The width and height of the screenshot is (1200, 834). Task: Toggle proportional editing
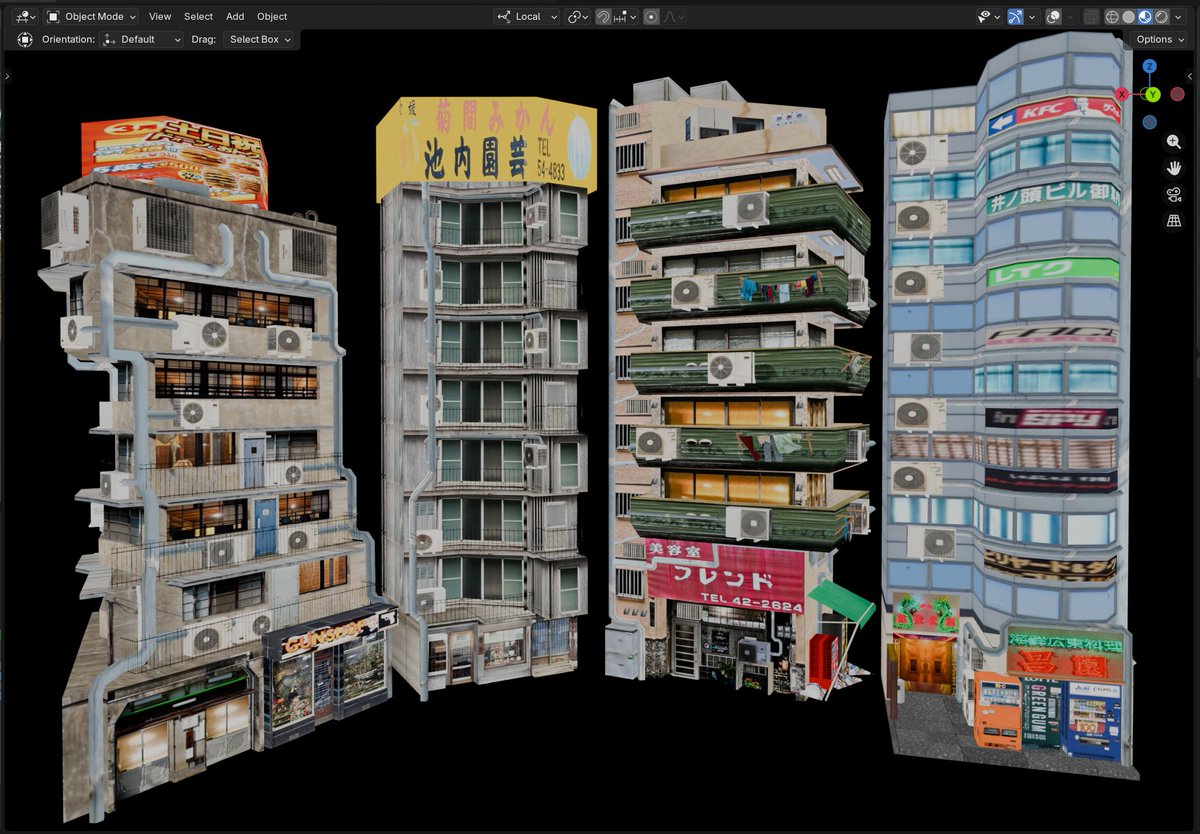pyautogui.click(x=651, y=16)
